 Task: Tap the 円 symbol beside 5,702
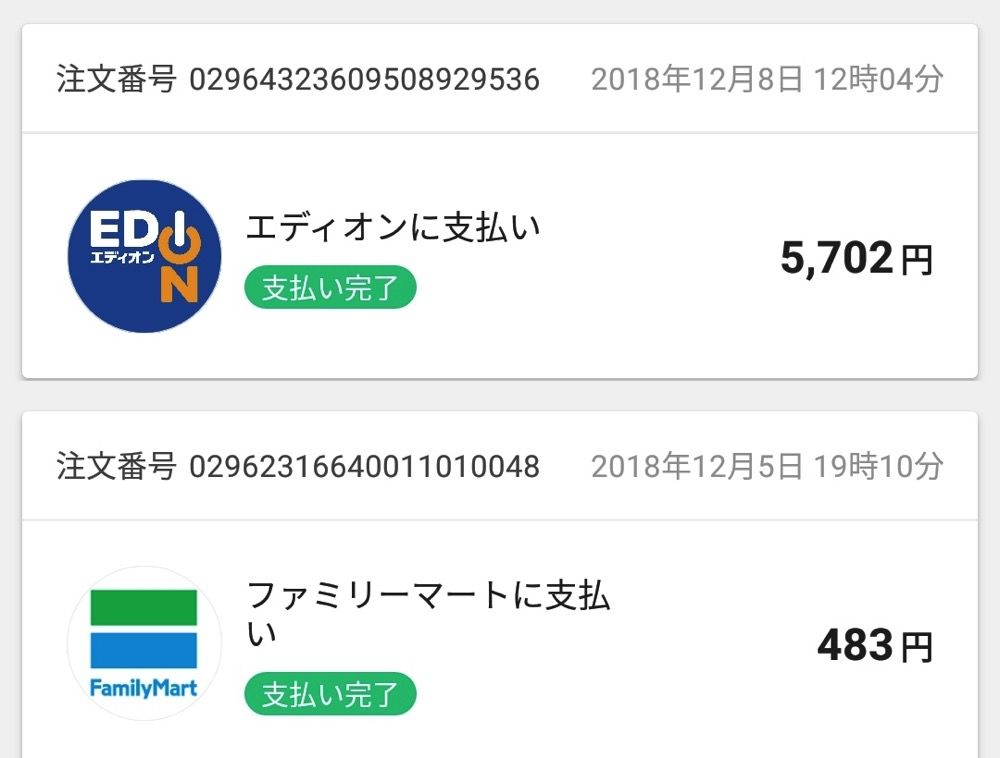[917, 260]
